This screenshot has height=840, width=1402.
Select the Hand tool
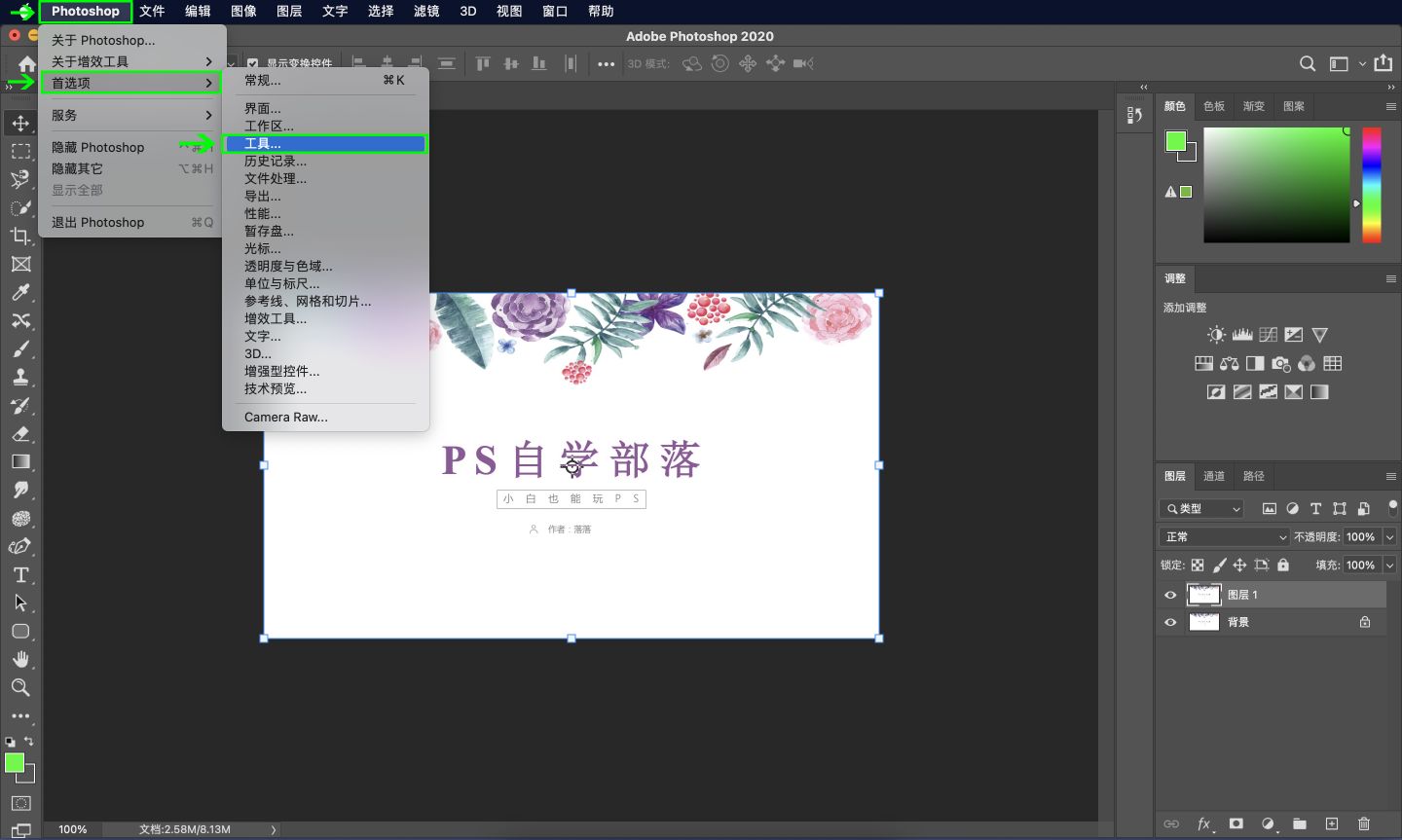(x=21, y=659)
